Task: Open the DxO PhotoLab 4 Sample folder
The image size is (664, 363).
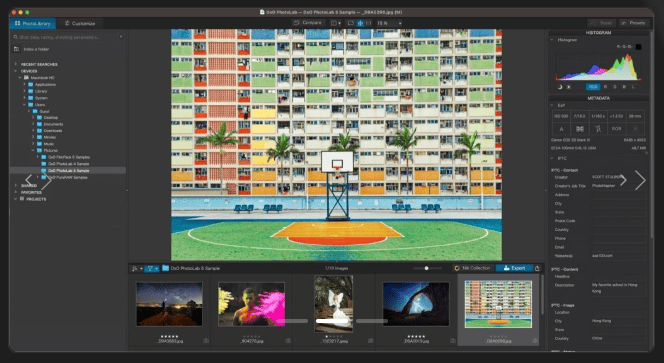Action: tap(65, 163)
